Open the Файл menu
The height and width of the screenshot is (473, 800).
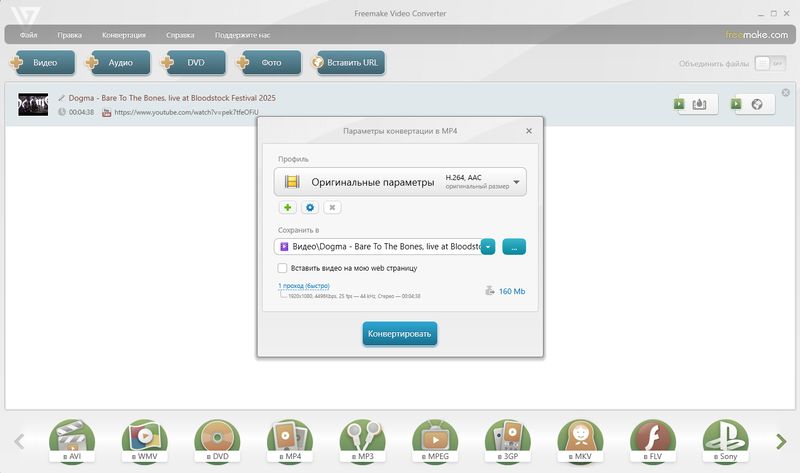[x=28, y=34]
